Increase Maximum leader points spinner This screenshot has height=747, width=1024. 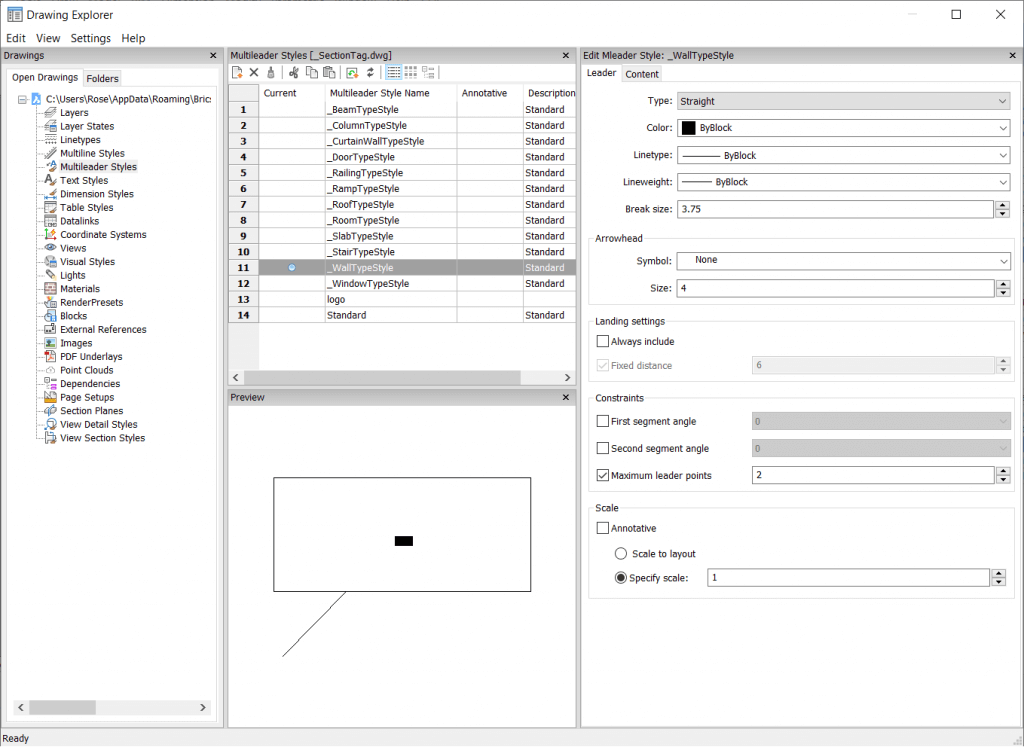[1003, 471]
